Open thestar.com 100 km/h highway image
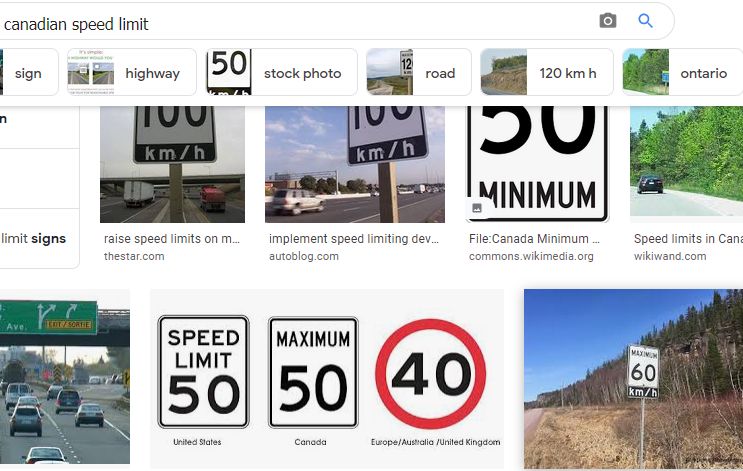743x471 pixels. pos(172,164)
